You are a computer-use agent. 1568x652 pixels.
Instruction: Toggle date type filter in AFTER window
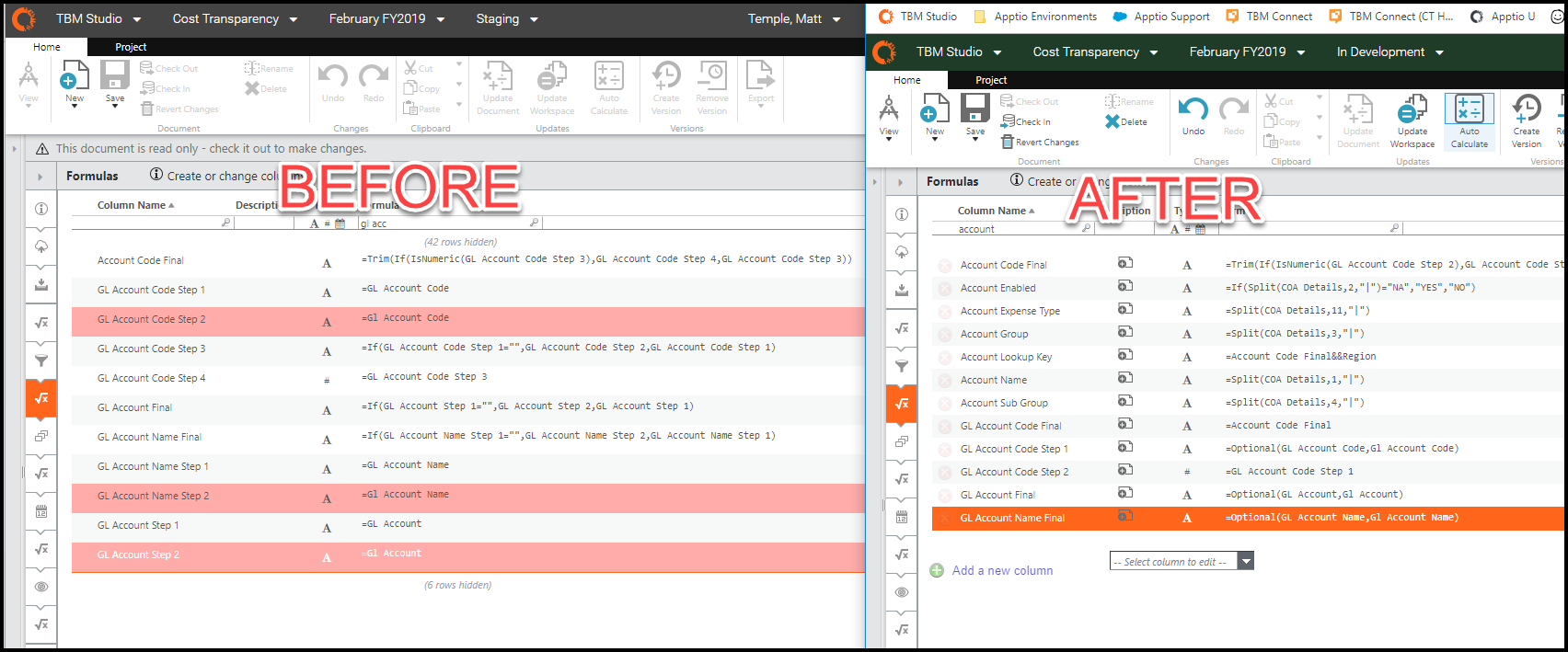tap(1200, 229)
